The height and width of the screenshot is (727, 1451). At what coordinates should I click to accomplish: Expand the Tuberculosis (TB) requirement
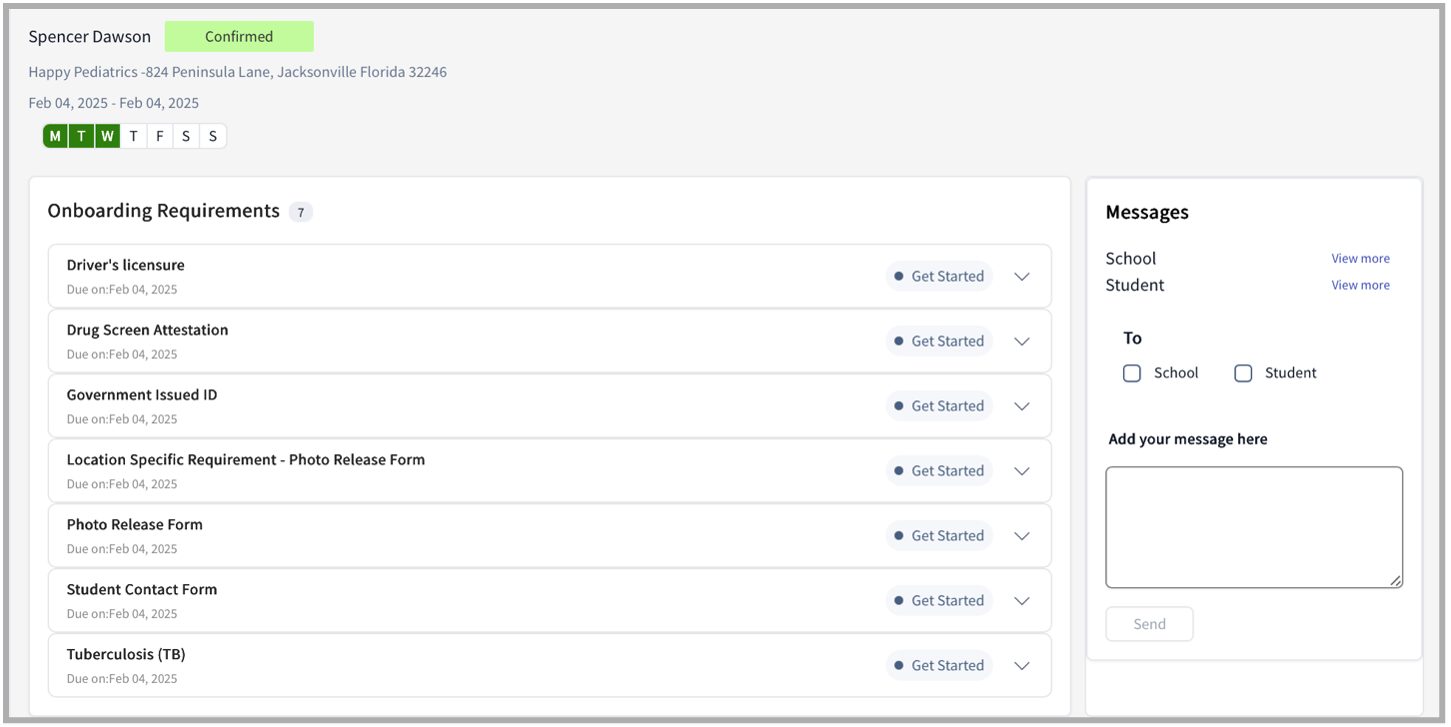coord(1021,664)
